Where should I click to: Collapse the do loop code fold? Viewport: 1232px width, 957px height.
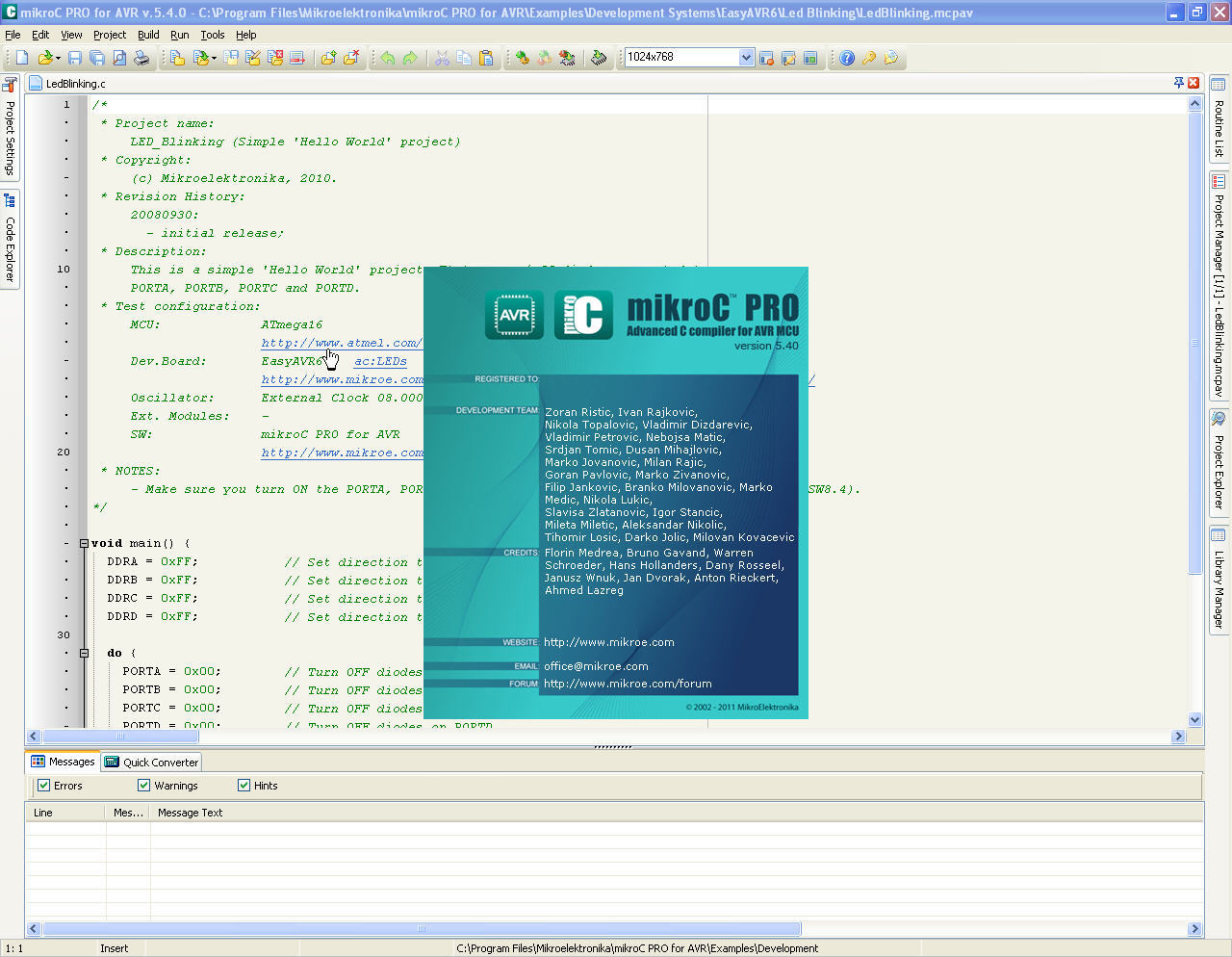click(84, 653)
